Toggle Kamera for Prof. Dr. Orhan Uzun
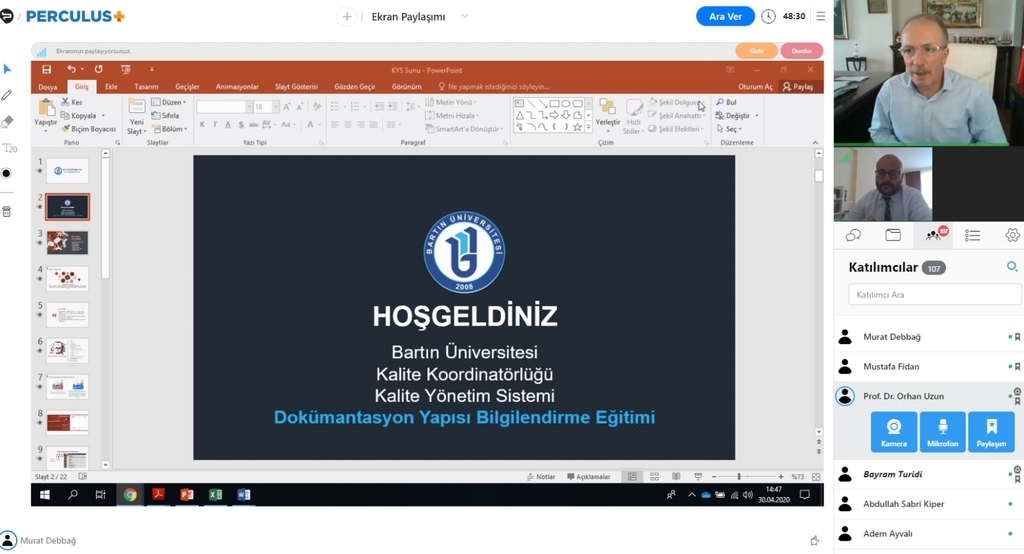 tap(893, 432)
